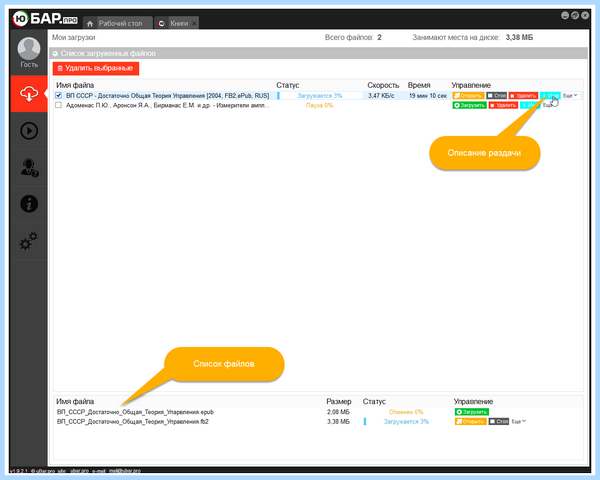Click the 19 мин 10 сек time value
The width and height of the screenshot is (600, 480).
coord(428,95)
